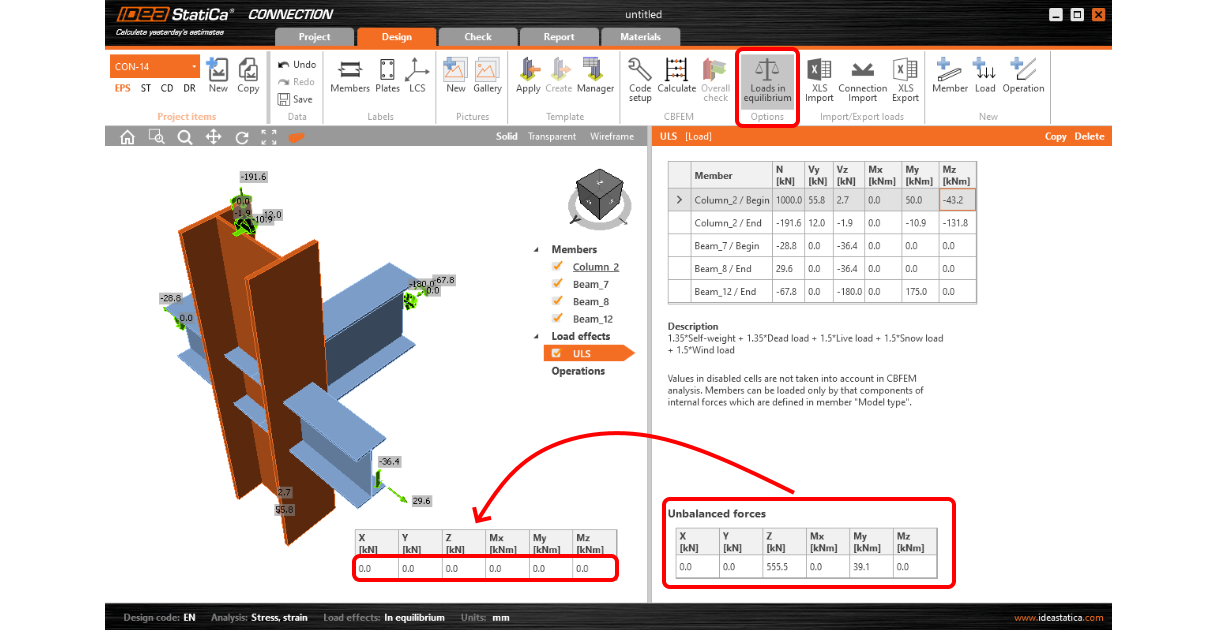1230x630 pixels.
Task: Run the Overall check
Action: pos(715,78)
